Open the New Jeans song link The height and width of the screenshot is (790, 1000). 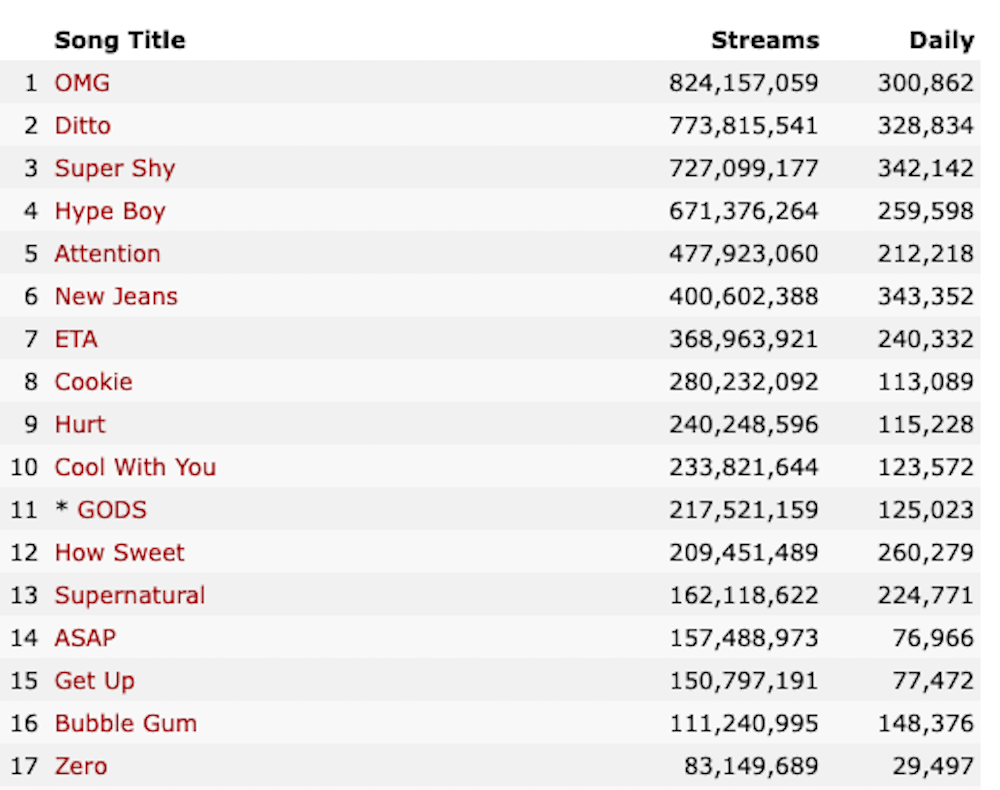coord(116,296)
